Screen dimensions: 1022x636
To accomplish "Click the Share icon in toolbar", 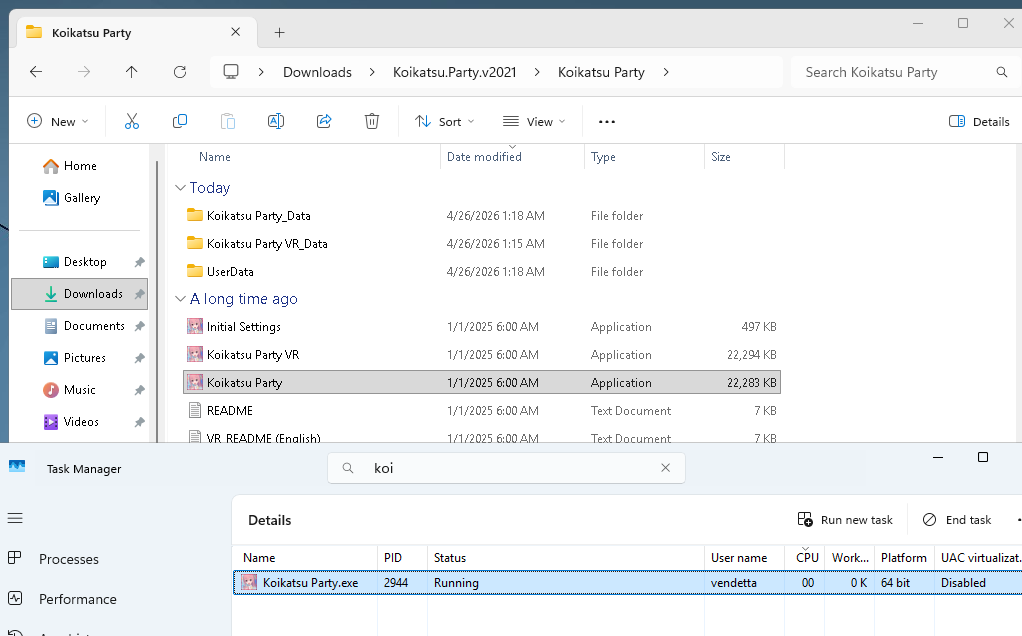I will point(324,121).
